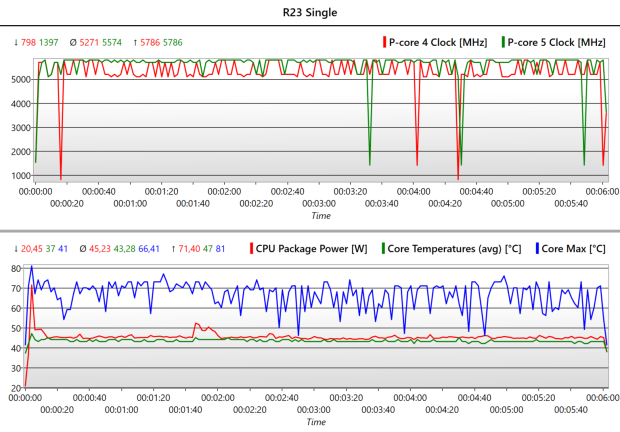
Task: Click the Time axis label under clock chart
Action: tap(320, 214)
